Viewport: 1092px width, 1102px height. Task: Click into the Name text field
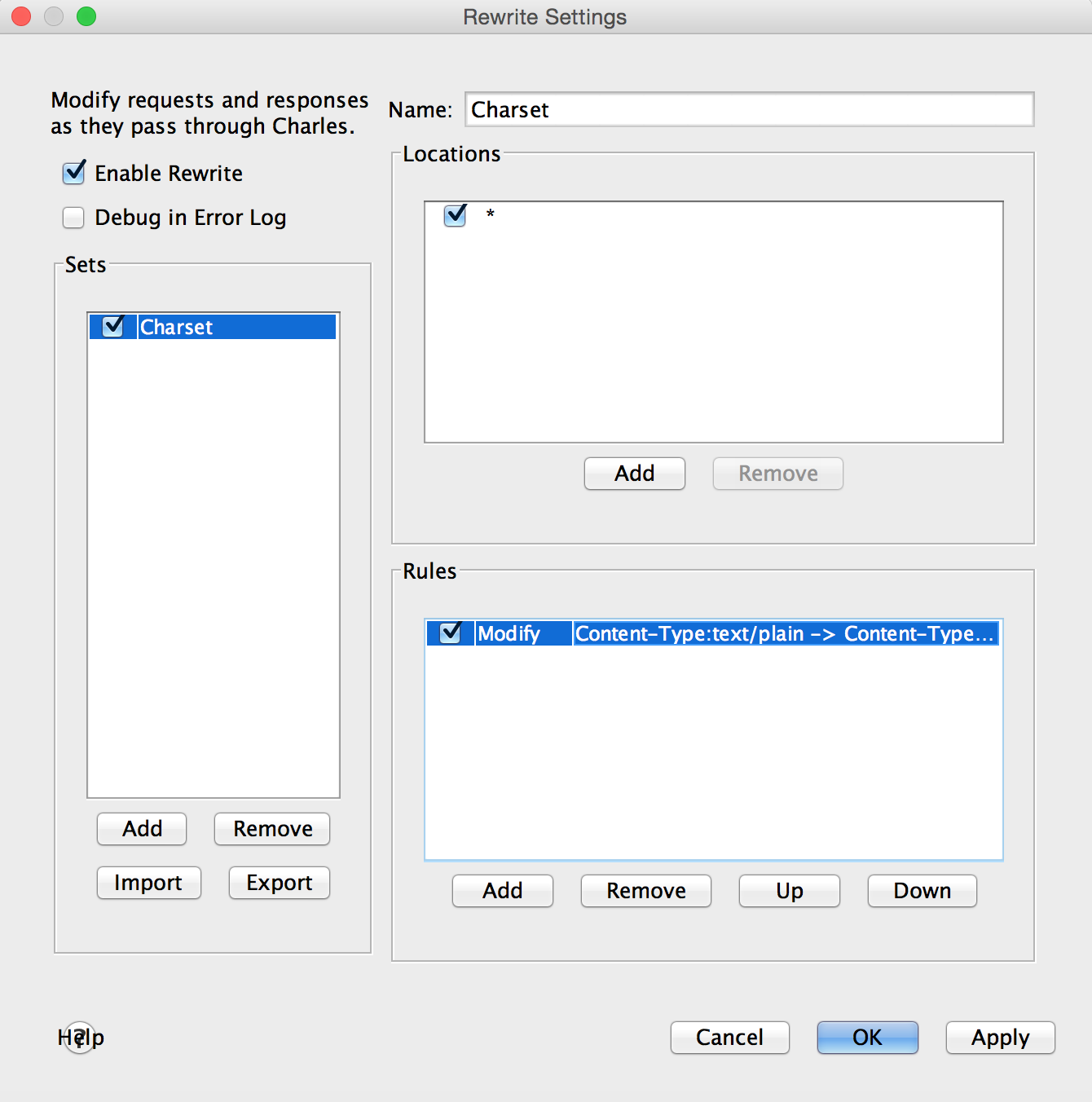click(x=749, y=110)
